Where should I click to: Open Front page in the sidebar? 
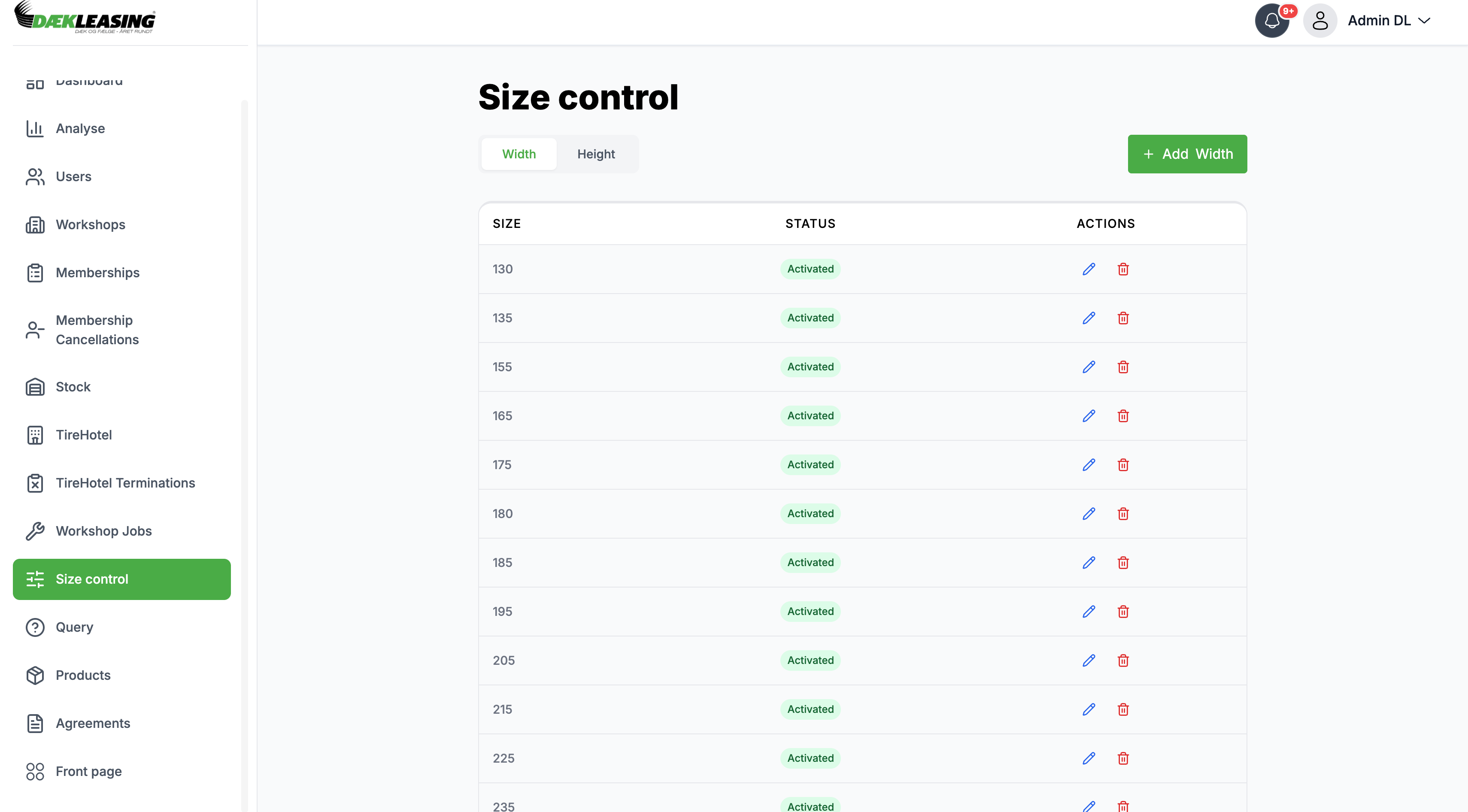pyautogui.click(x=121, y=772)
